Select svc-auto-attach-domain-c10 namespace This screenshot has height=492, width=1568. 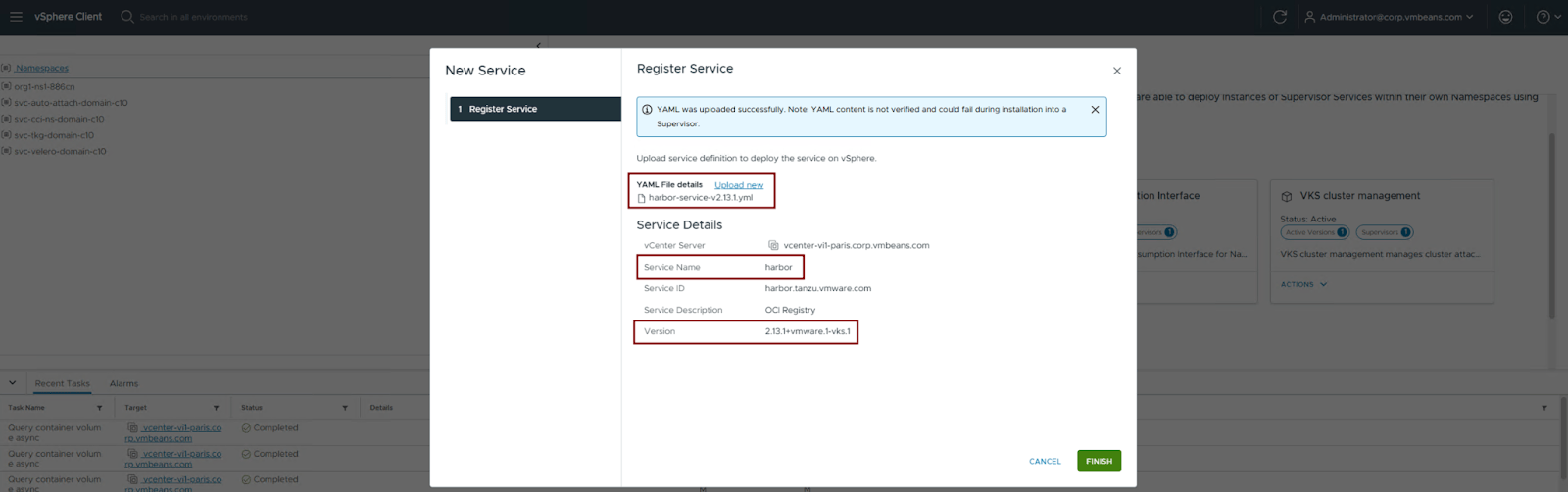[x=71, y=103]
